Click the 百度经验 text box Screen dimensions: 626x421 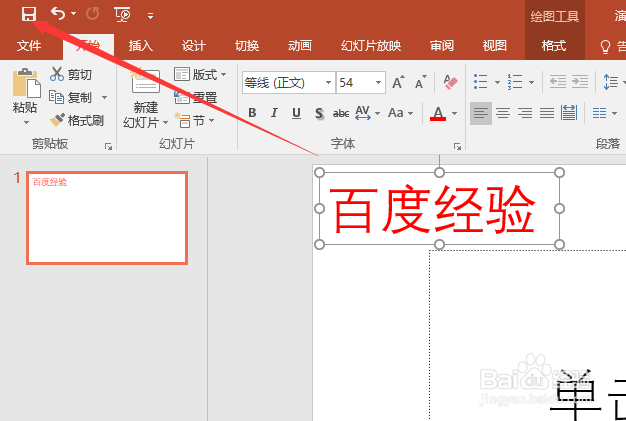439,208
